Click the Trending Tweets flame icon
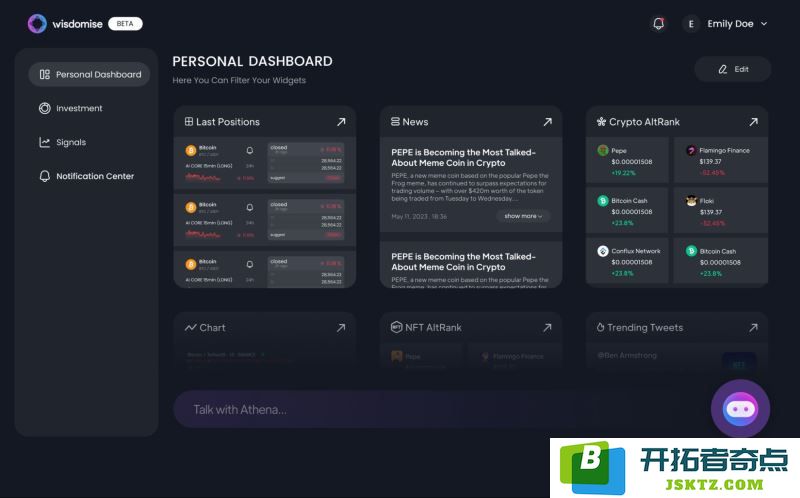Image resolution: width=800 pixels, height=498 pixels. (x=601, y=327)
